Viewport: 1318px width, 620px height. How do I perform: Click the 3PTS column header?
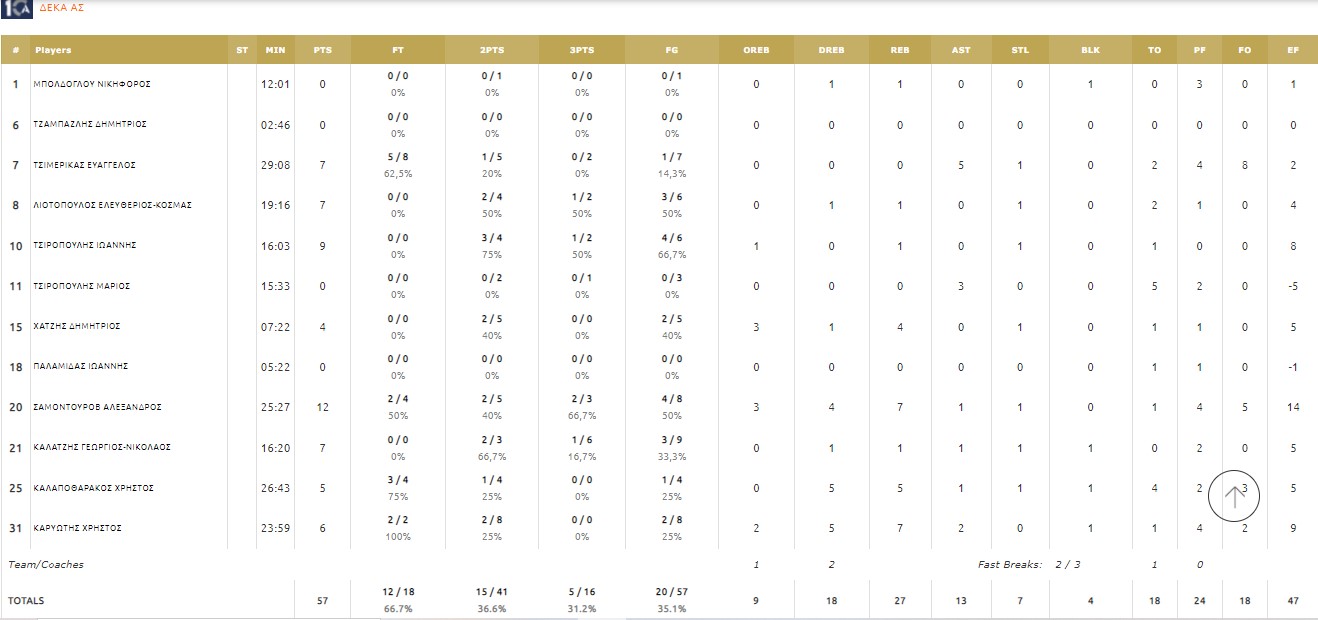582,50
